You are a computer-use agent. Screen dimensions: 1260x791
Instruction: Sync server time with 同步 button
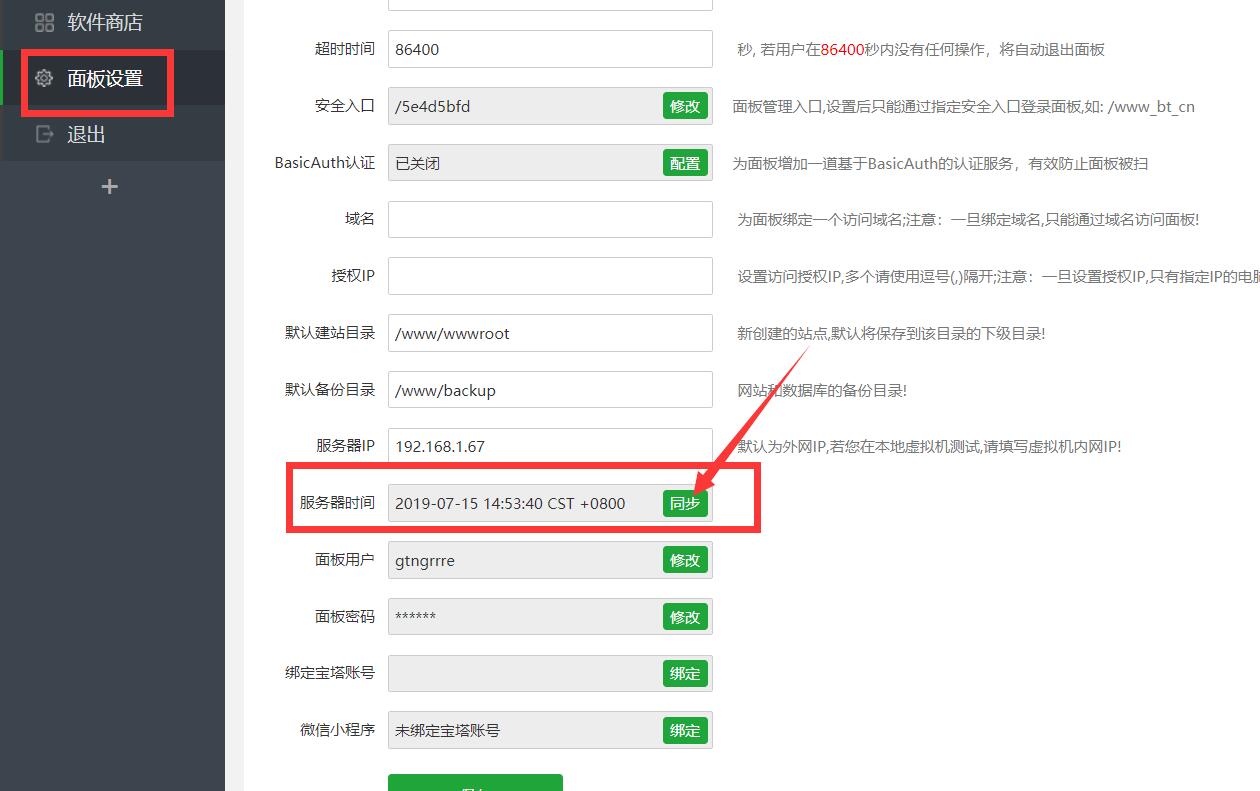[x=685, y=504]
